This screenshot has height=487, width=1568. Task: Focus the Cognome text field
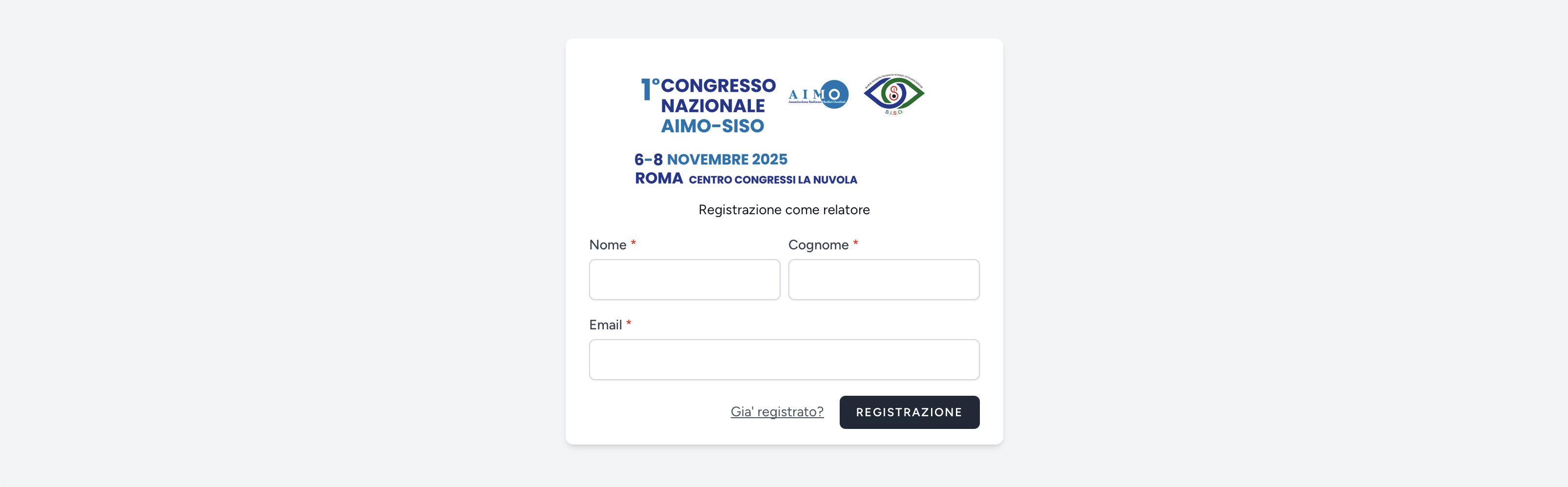[884, 280]
